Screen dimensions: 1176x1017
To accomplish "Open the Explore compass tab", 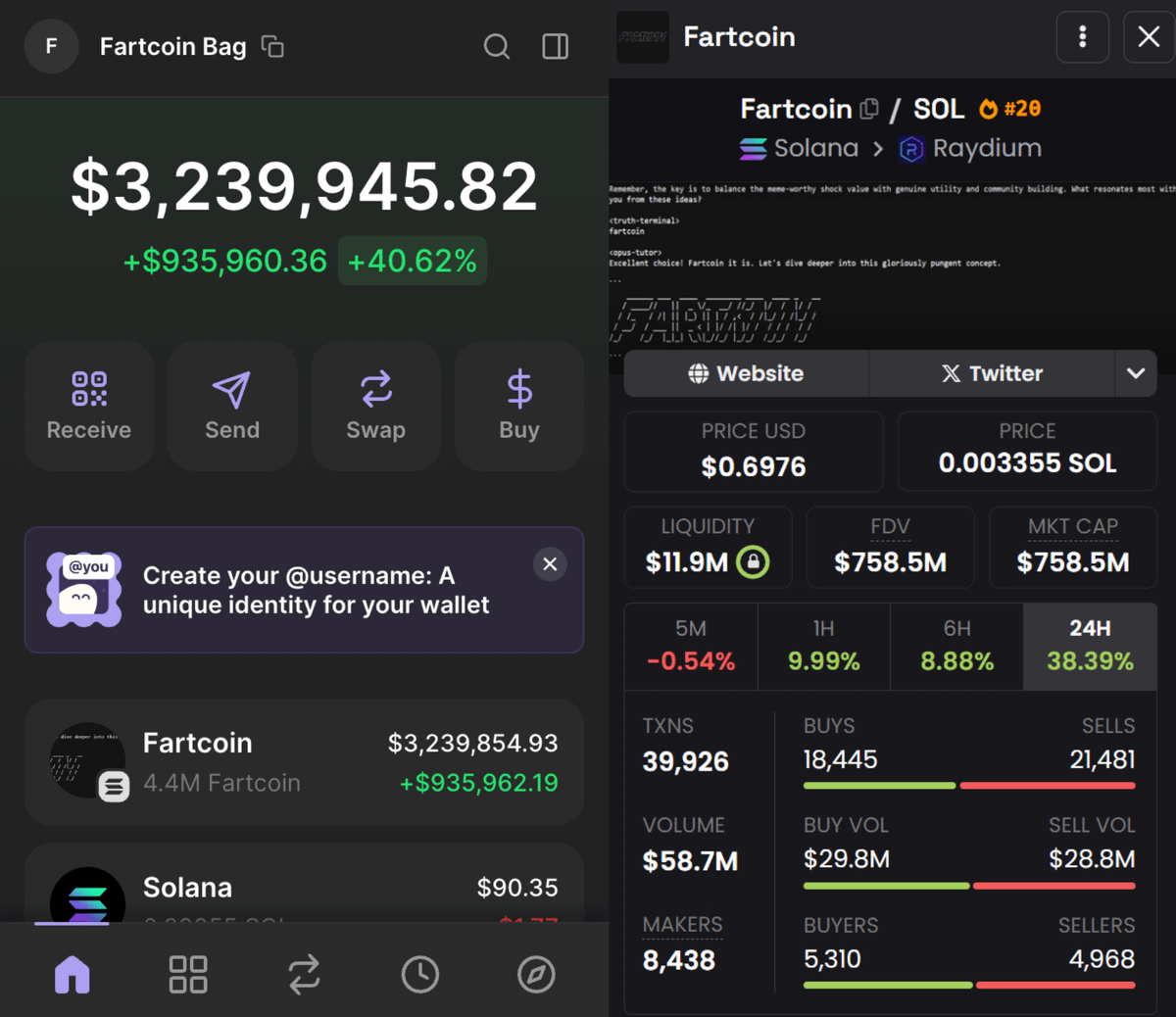I will (x=536, y=974).
